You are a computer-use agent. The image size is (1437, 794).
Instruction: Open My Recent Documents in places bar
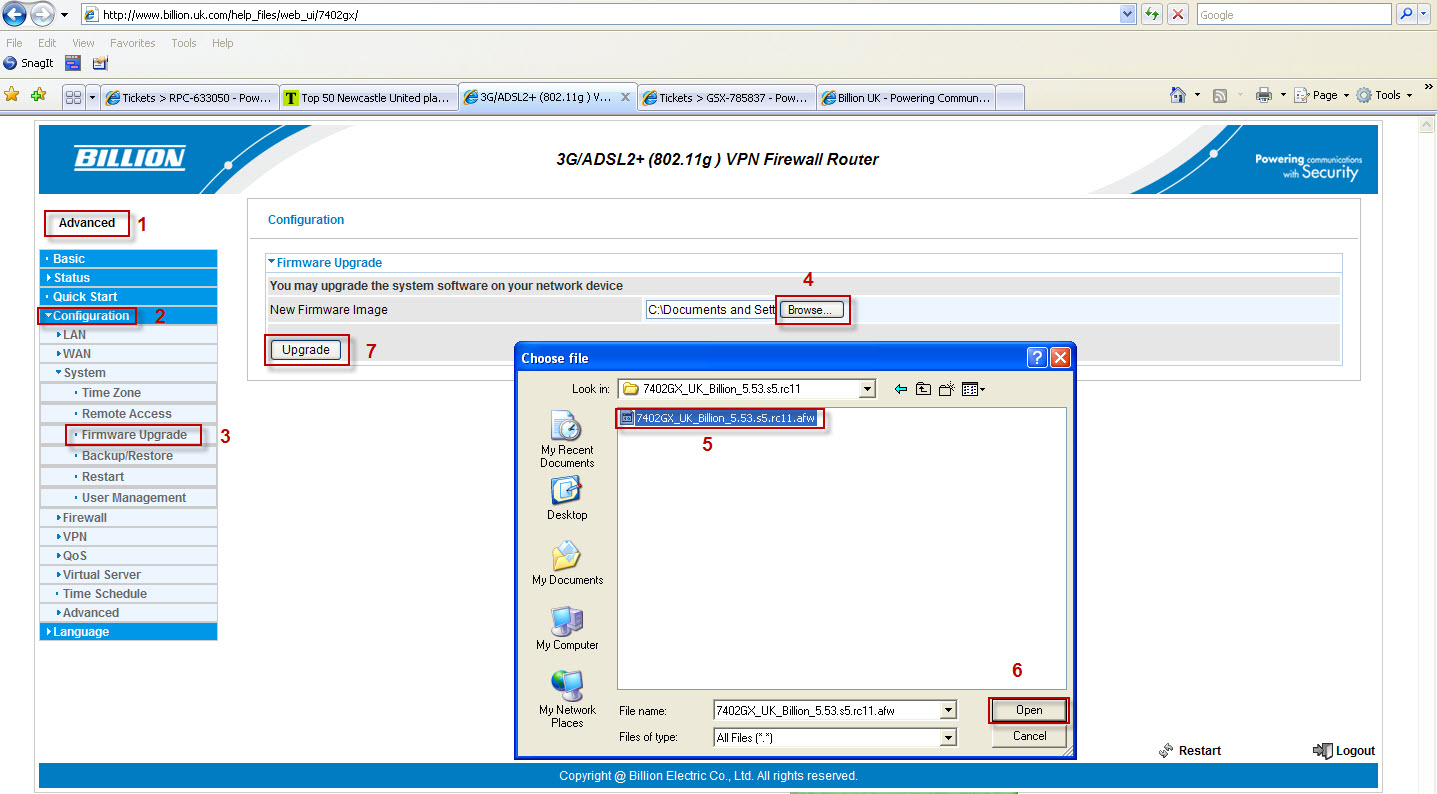coord(567,439)
